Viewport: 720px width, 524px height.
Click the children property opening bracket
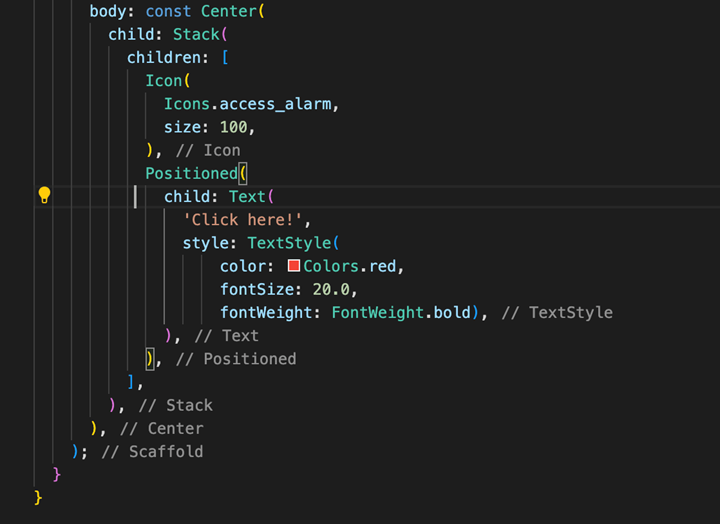pyautogui.click(x=225, y=58)
